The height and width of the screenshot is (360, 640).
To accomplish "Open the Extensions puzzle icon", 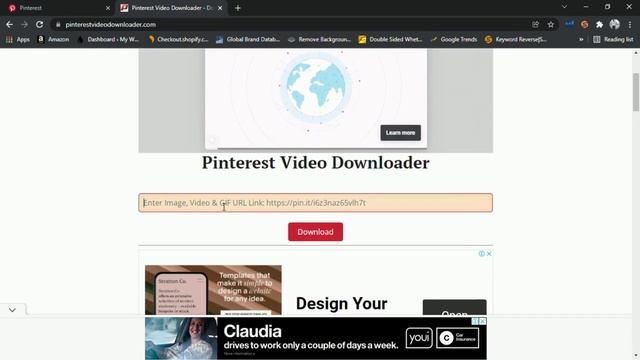I will coord(599,24).
